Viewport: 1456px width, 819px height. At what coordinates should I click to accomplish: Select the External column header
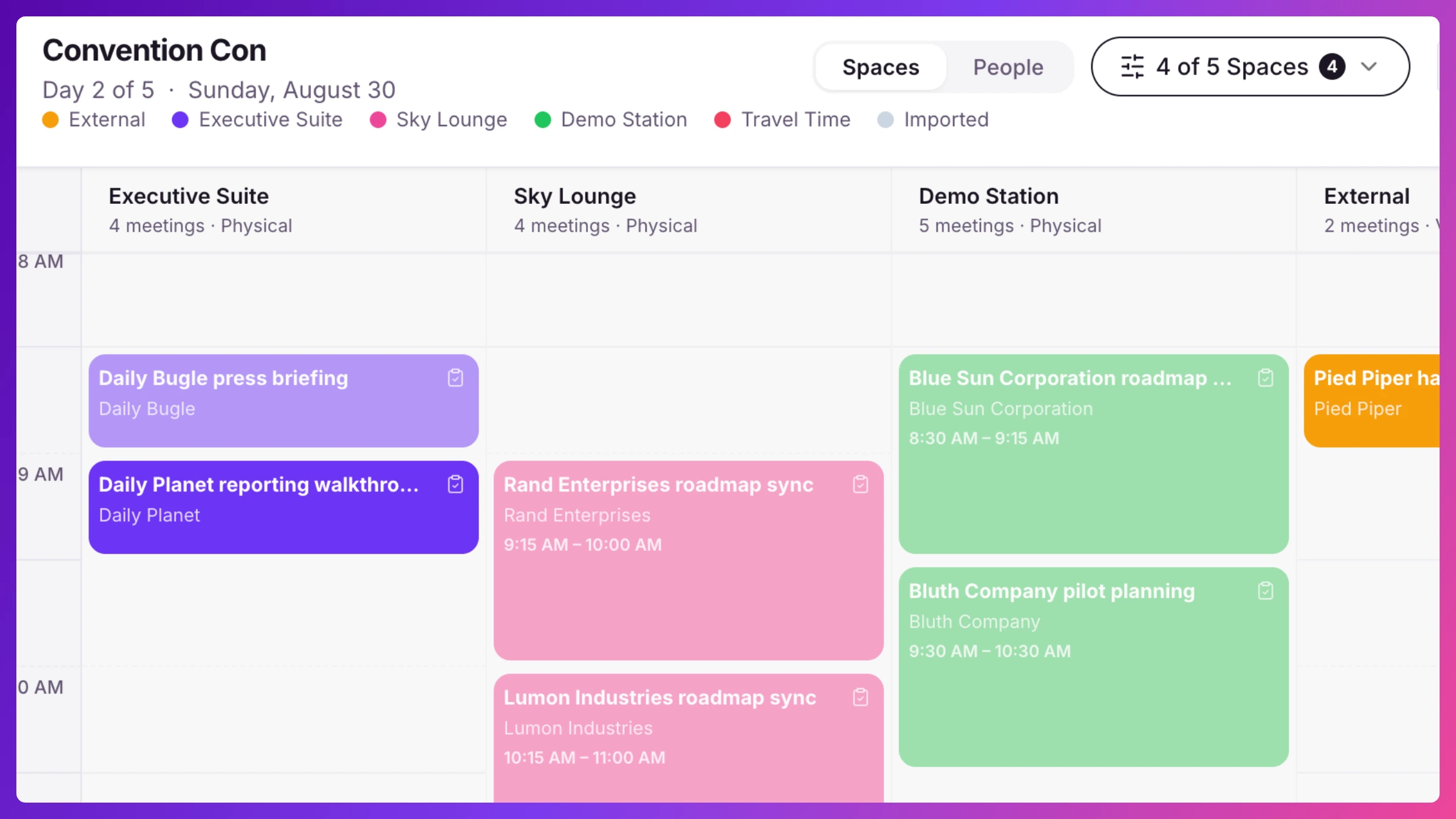point(1369,210)
